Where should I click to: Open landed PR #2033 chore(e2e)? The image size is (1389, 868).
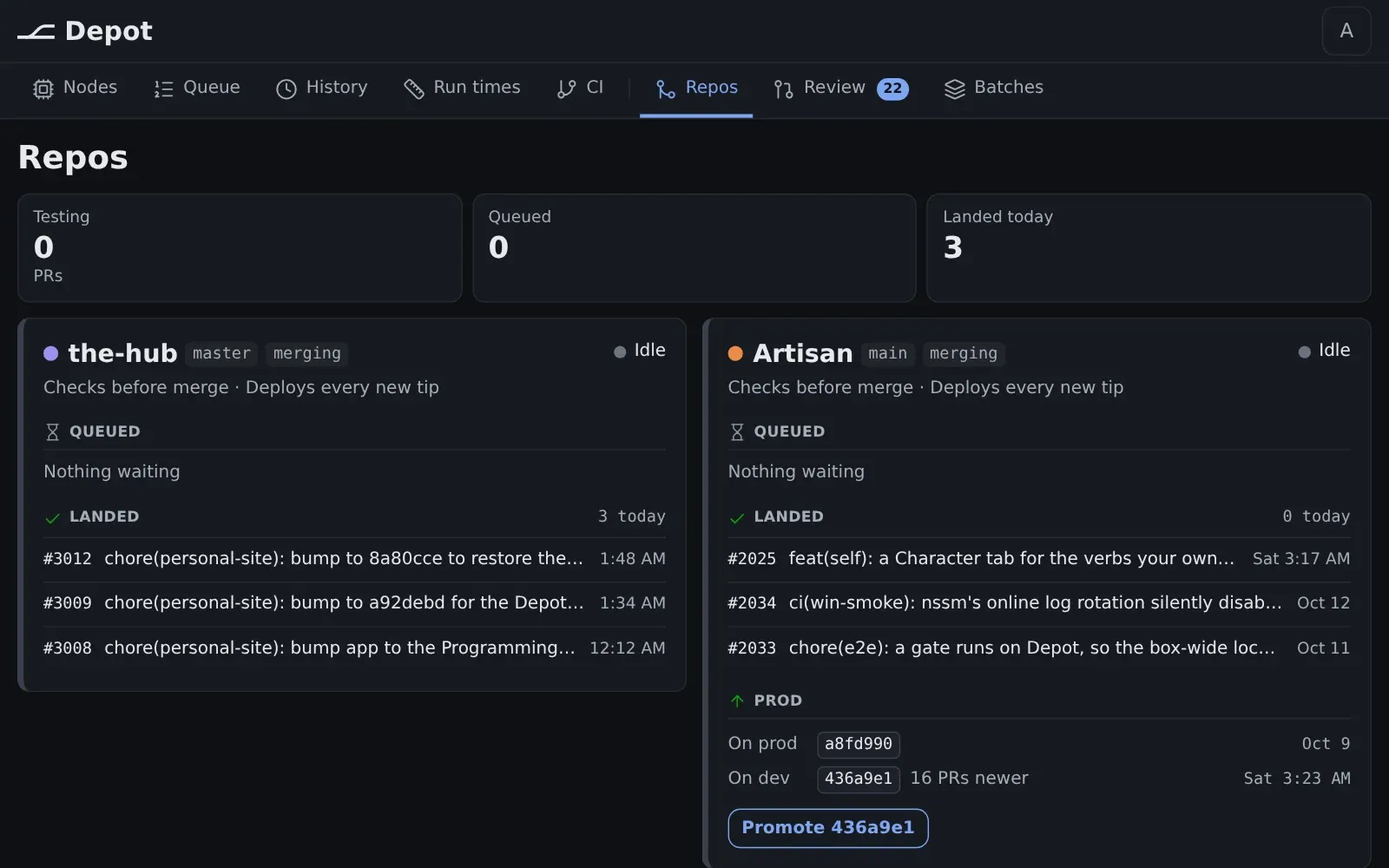point(1039,648)
